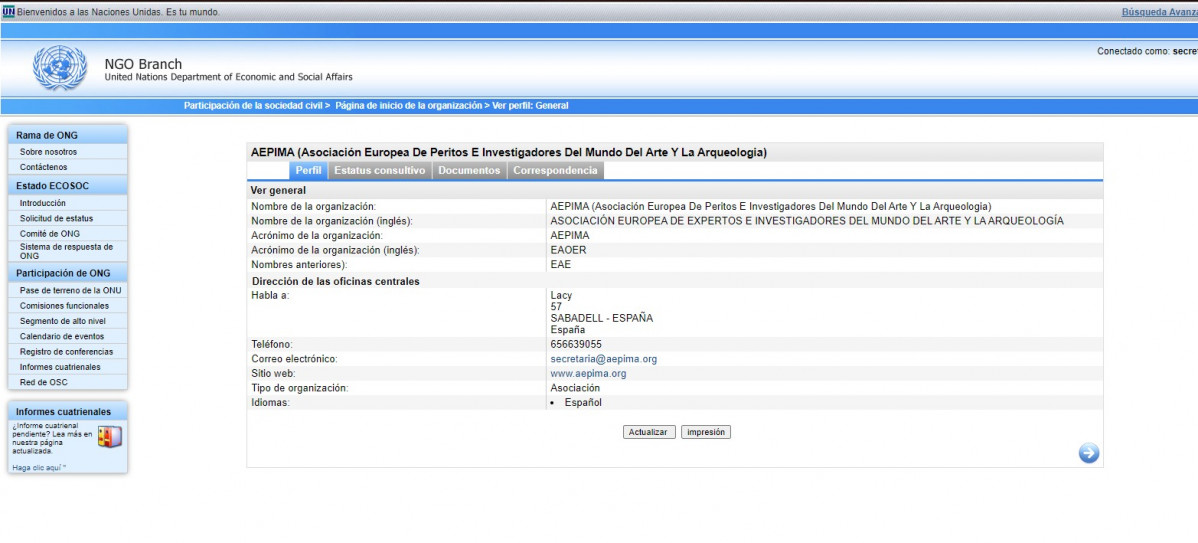Open the Estatus consultivo tab
Image resolution: width=1198 pixels, height=543 pixels.
coord(380,170)
